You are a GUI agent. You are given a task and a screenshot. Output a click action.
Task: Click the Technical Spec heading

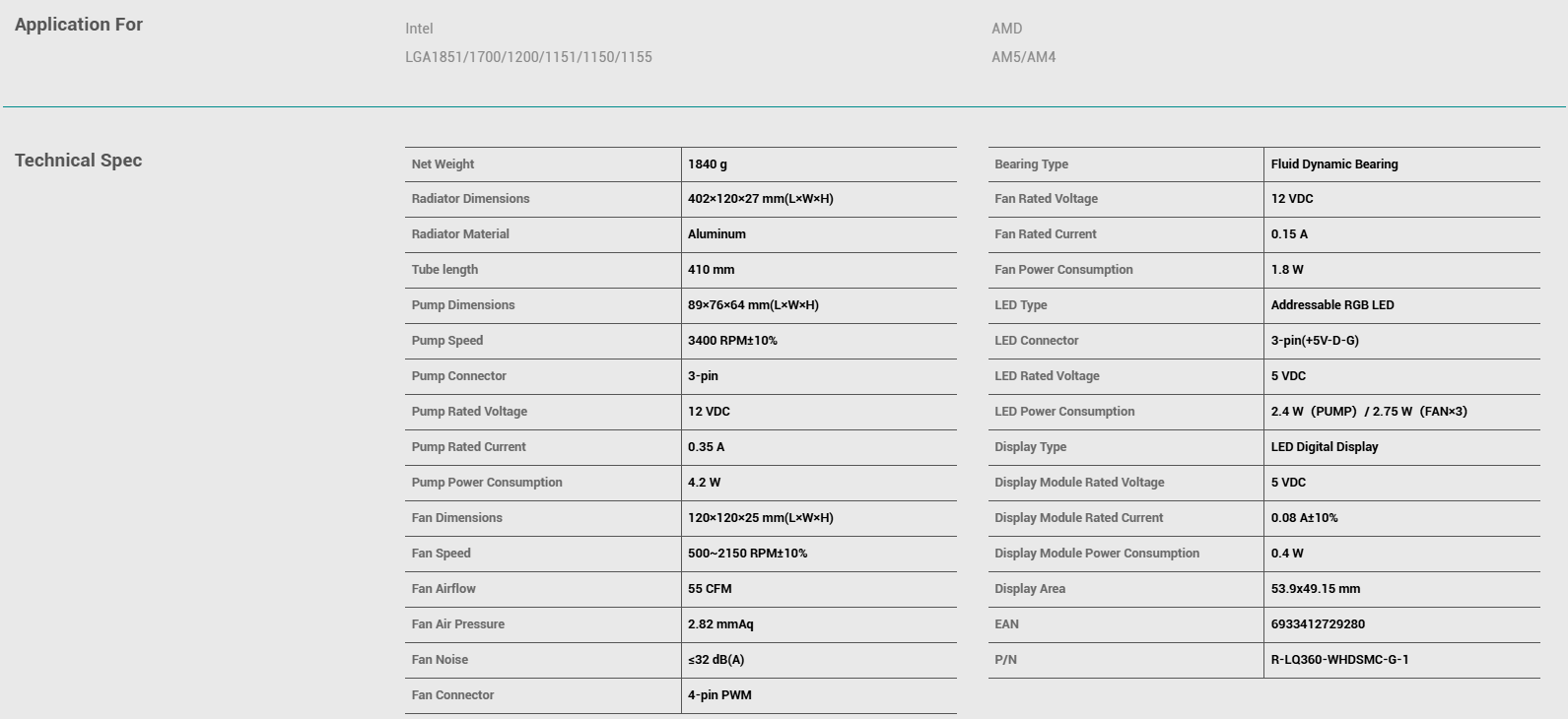pyautogui.click(x=79, y=161)
